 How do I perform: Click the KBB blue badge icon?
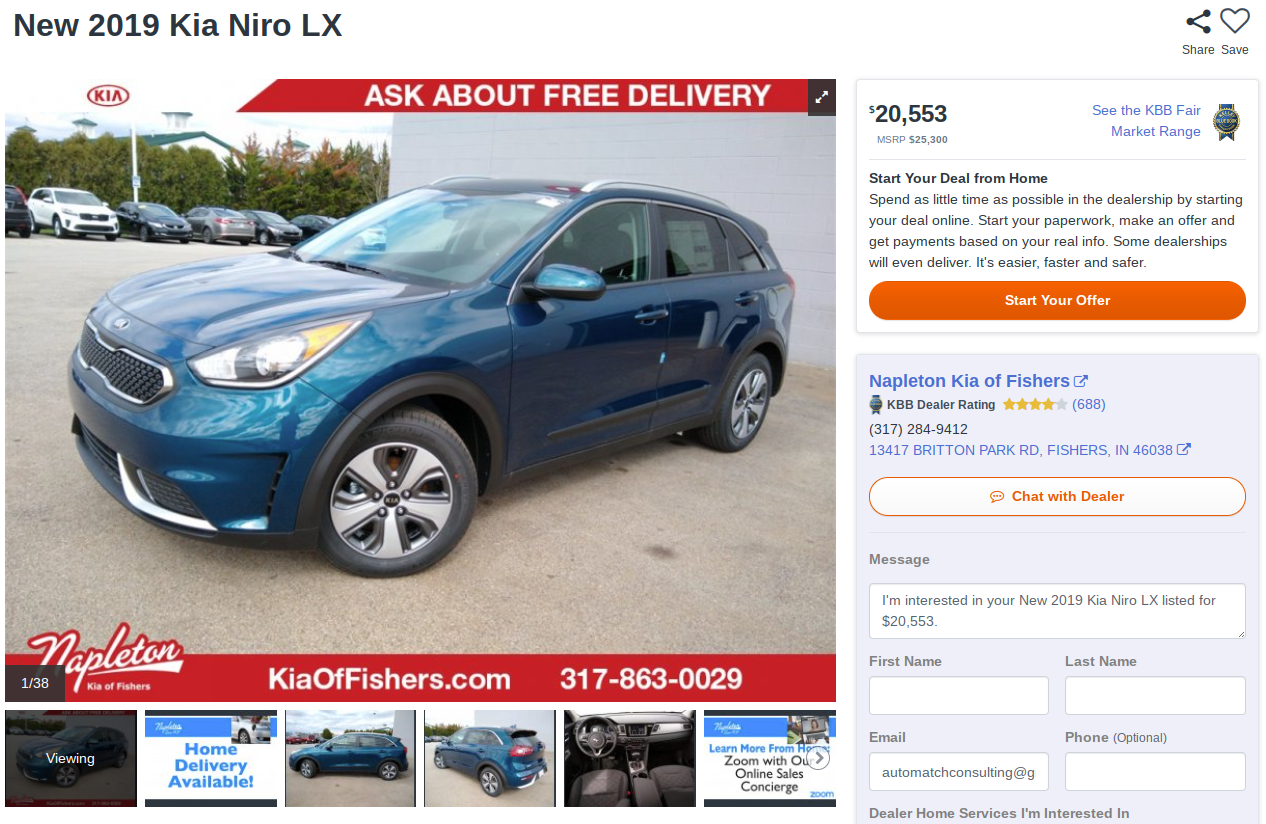(x=1226, y=121)
